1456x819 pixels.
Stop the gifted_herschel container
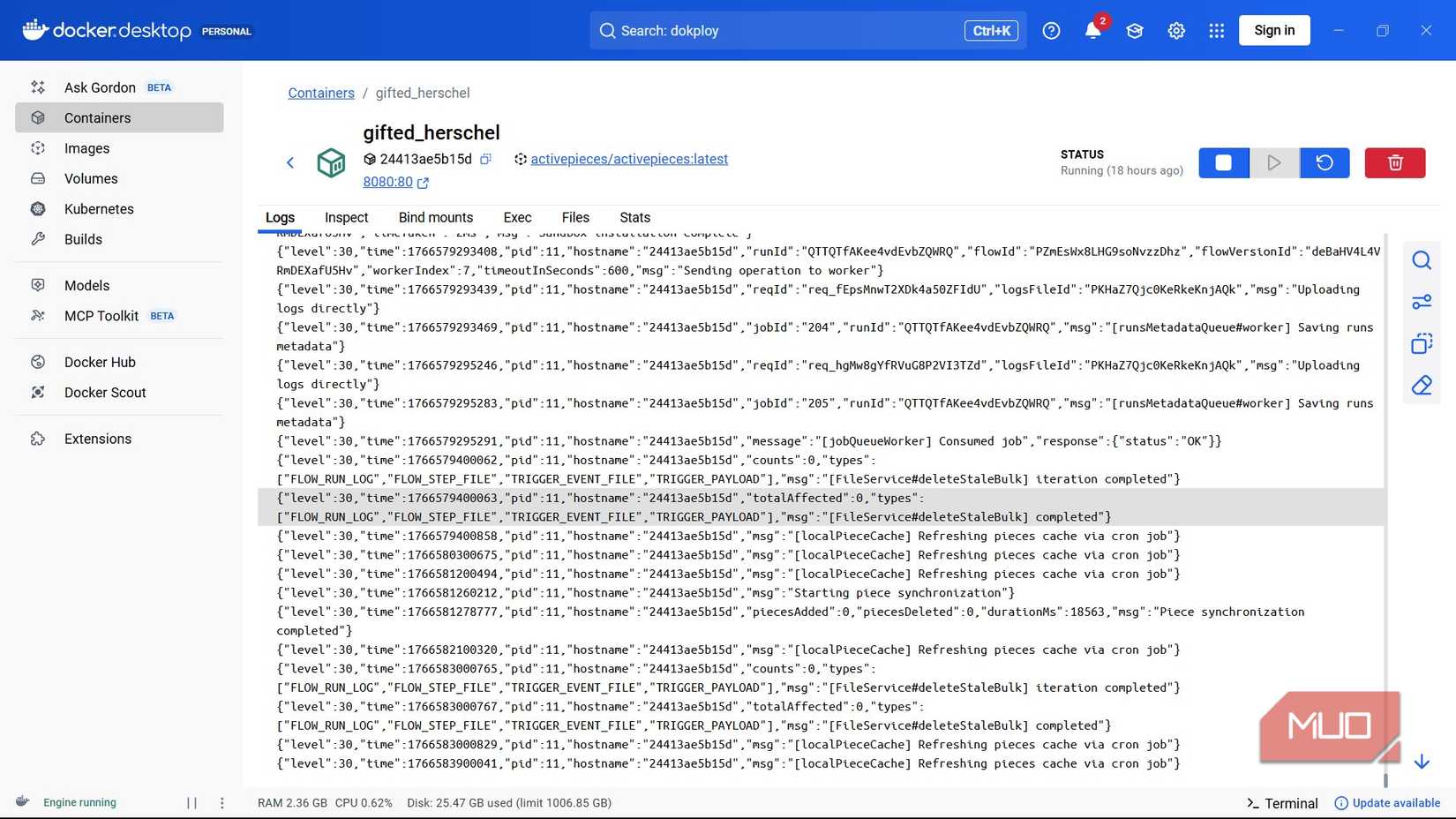point(1223,162)
